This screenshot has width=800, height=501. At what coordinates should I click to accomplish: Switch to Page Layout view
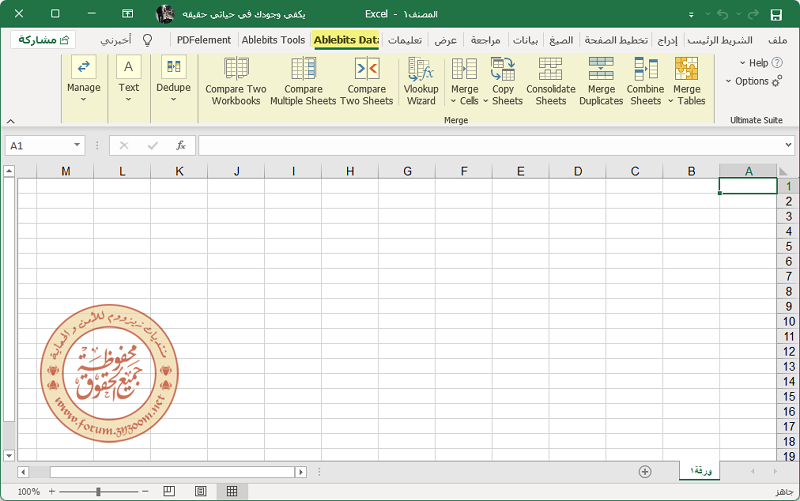(x=201, y=491)
